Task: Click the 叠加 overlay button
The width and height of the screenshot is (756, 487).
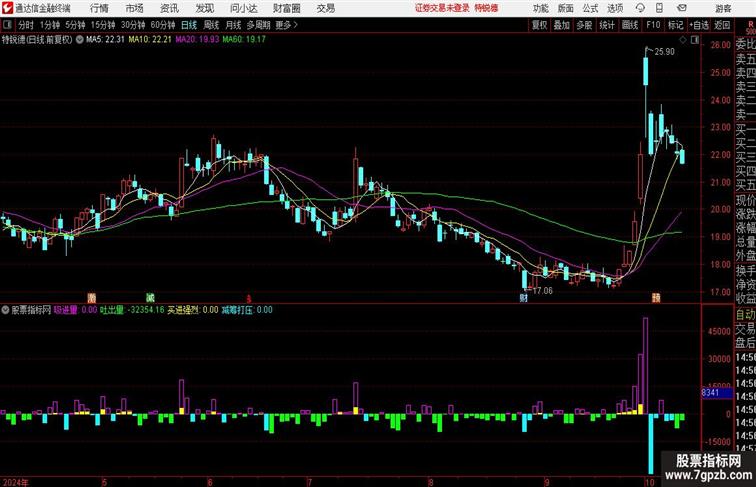Action: coord(562,25)
